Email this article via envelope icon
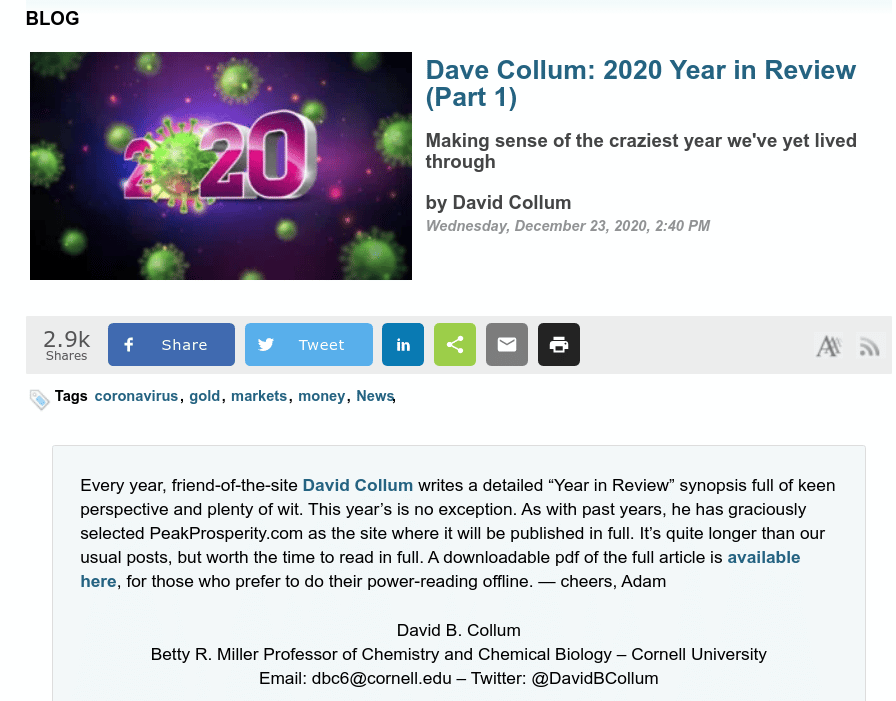 [x=507, y=345]
